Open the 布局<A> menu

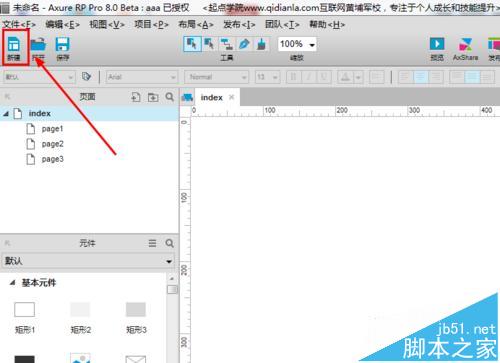click(x=196, y=25)
